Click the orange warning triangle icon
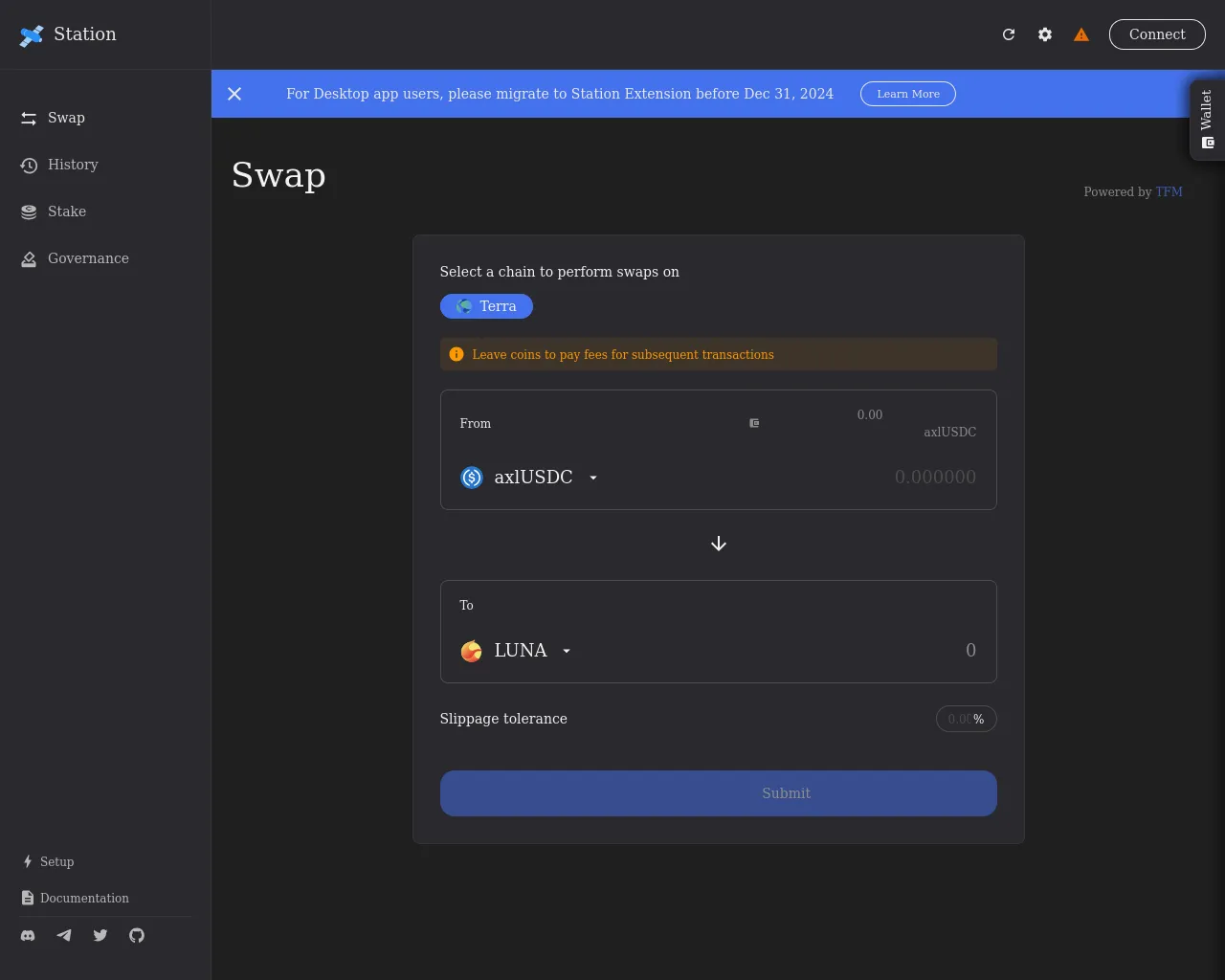This screenshot has height=980, width=1225. click(x=1081, y=34)
